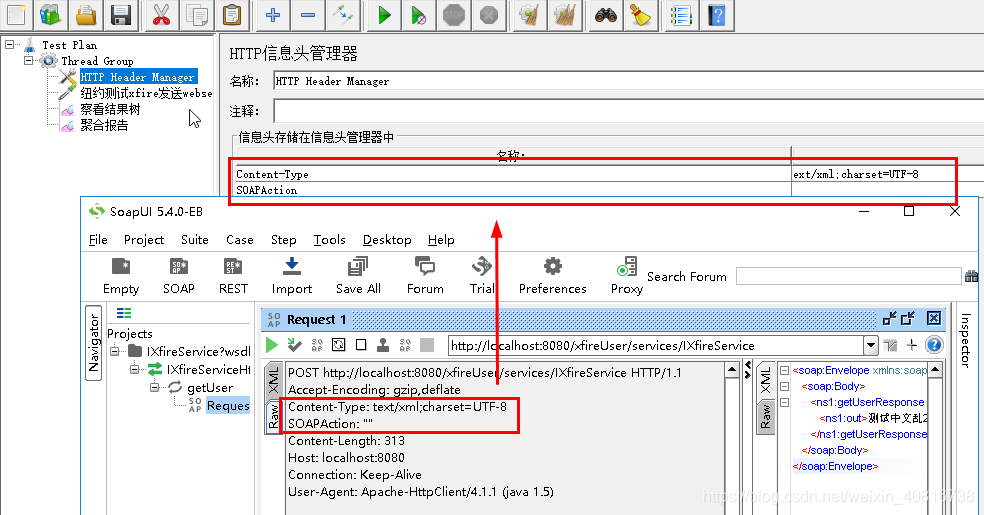Viewport: 984px width, 515px height.
Task: Open JMeter Function Helper list icon
Action: tap(682, 14)
